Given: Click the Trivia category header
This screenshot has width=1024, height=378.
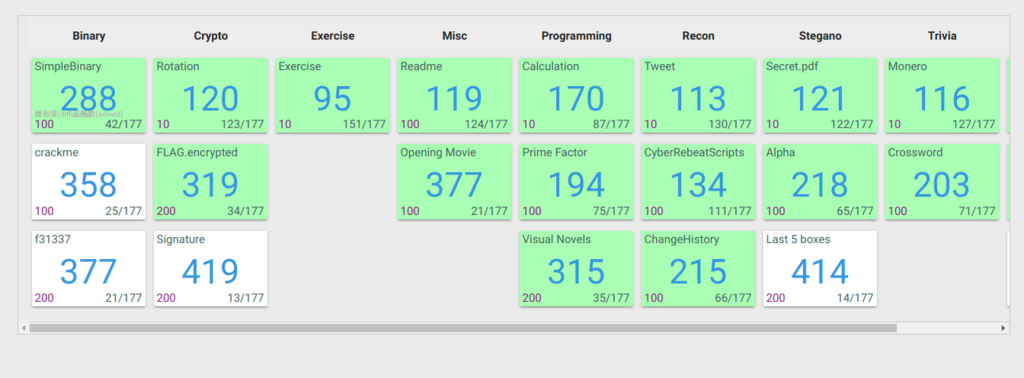Looking at the screenshot, I should 942,36.
